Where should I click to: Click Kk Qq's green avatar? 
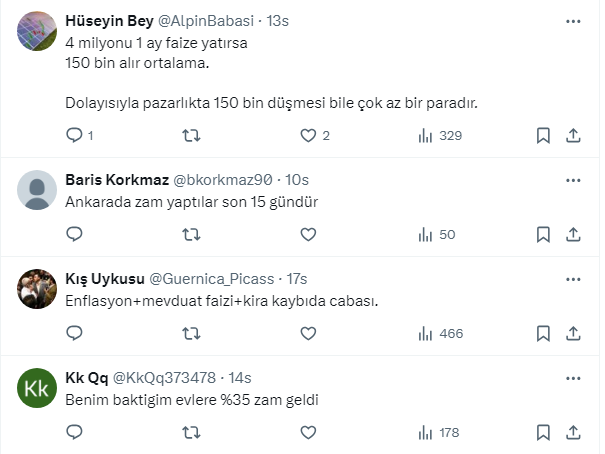(38, 388)
